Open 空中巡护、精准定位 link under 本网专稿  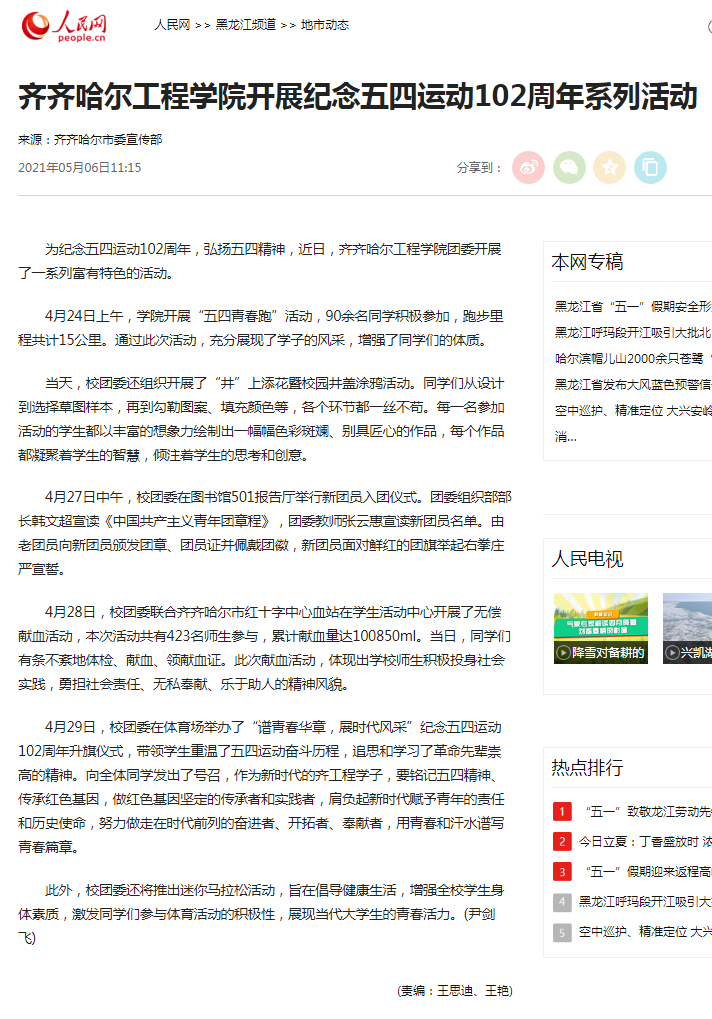click(633, 410)
